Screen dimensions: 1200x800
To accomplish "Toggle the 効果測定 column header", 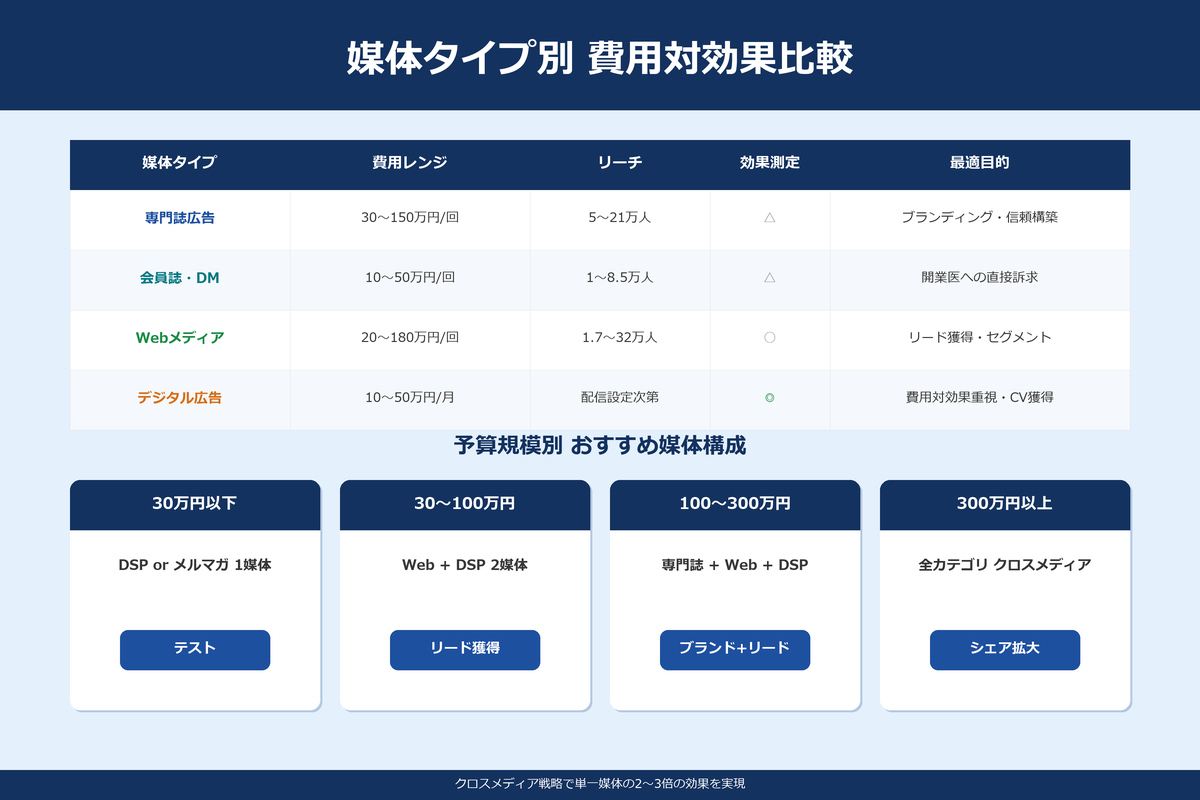I will (770, 164).
